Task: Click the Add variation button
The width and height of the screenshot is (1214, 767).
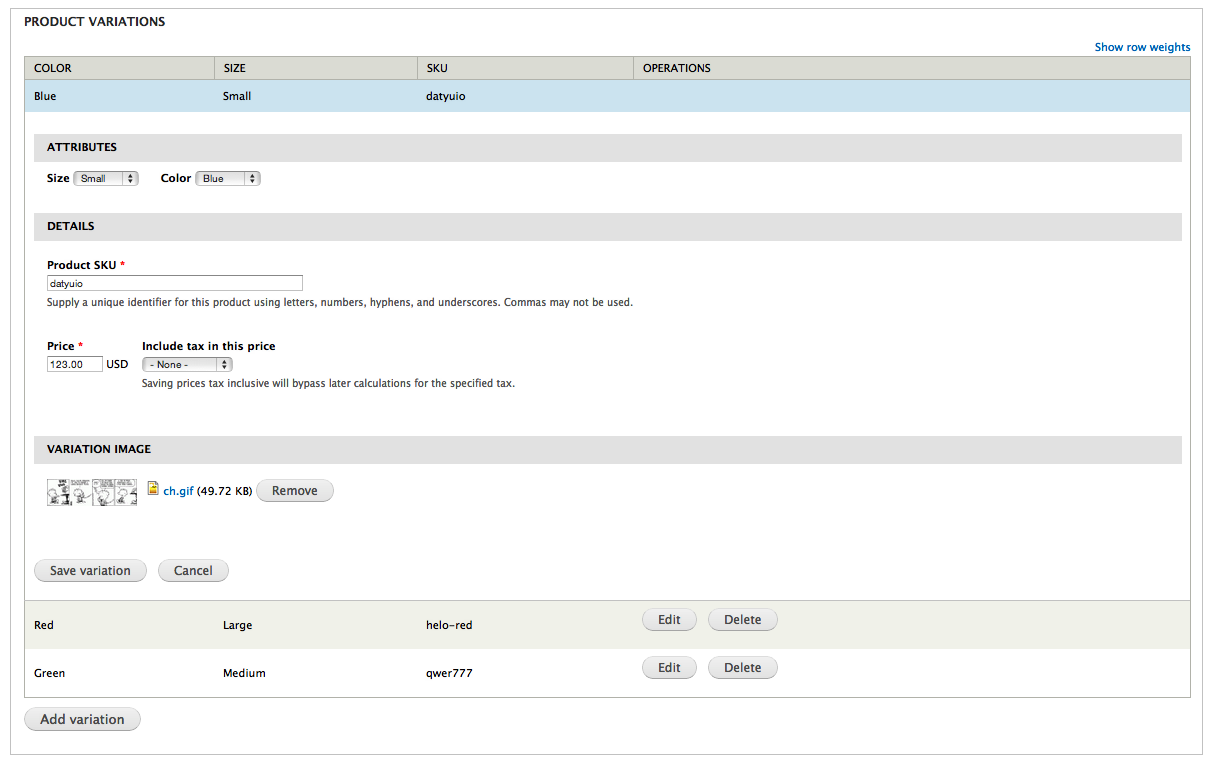Action: pyautogui.click(x=82, y=719)
